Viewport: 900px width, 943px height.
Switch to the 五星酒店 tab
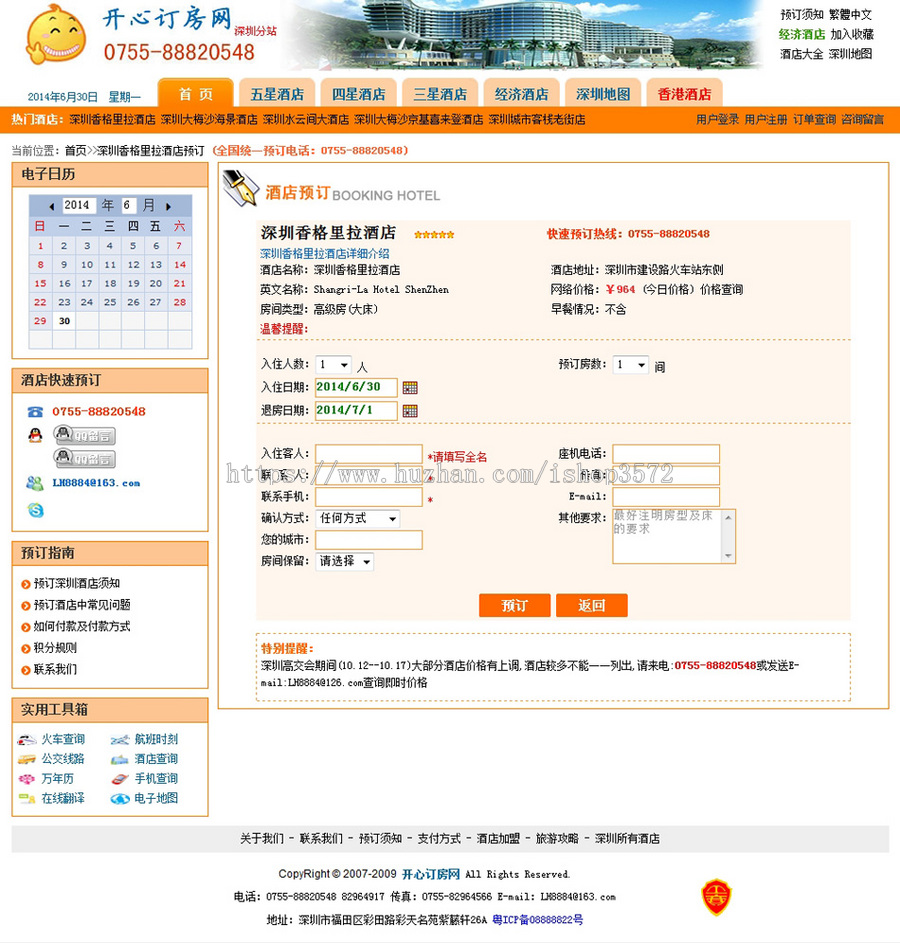[277, 93]
